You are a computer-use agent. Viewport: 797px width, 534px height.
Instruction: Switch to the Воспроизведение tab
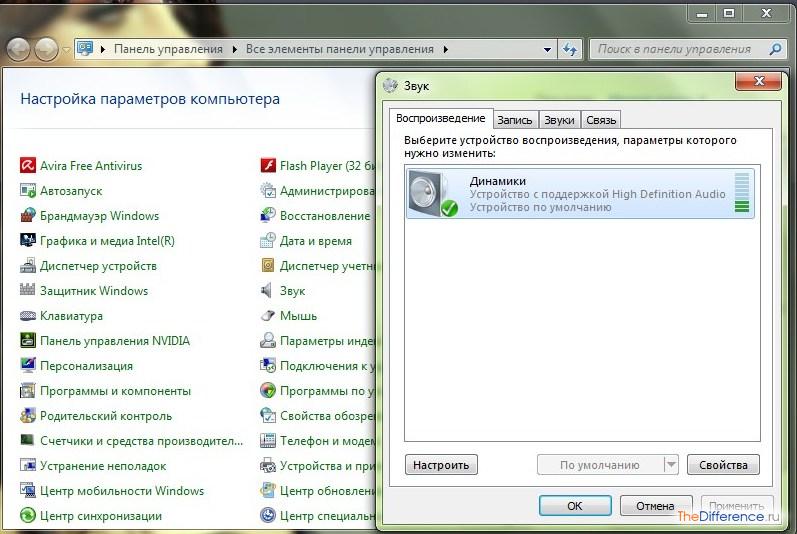click(440, 118)
